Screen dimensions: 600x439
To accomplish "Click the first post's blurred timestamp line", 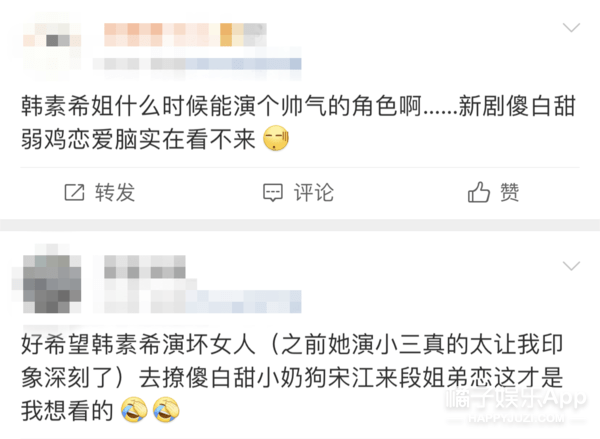I will pos(197,64).
